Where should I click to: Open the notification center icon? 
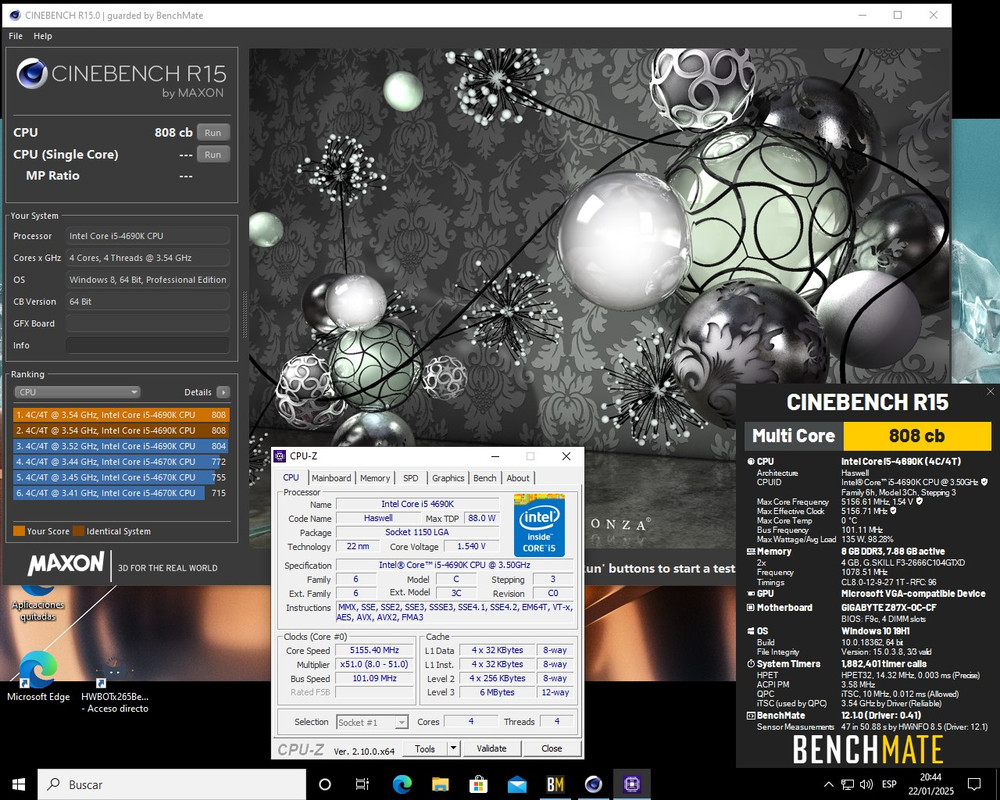[974, 784]
